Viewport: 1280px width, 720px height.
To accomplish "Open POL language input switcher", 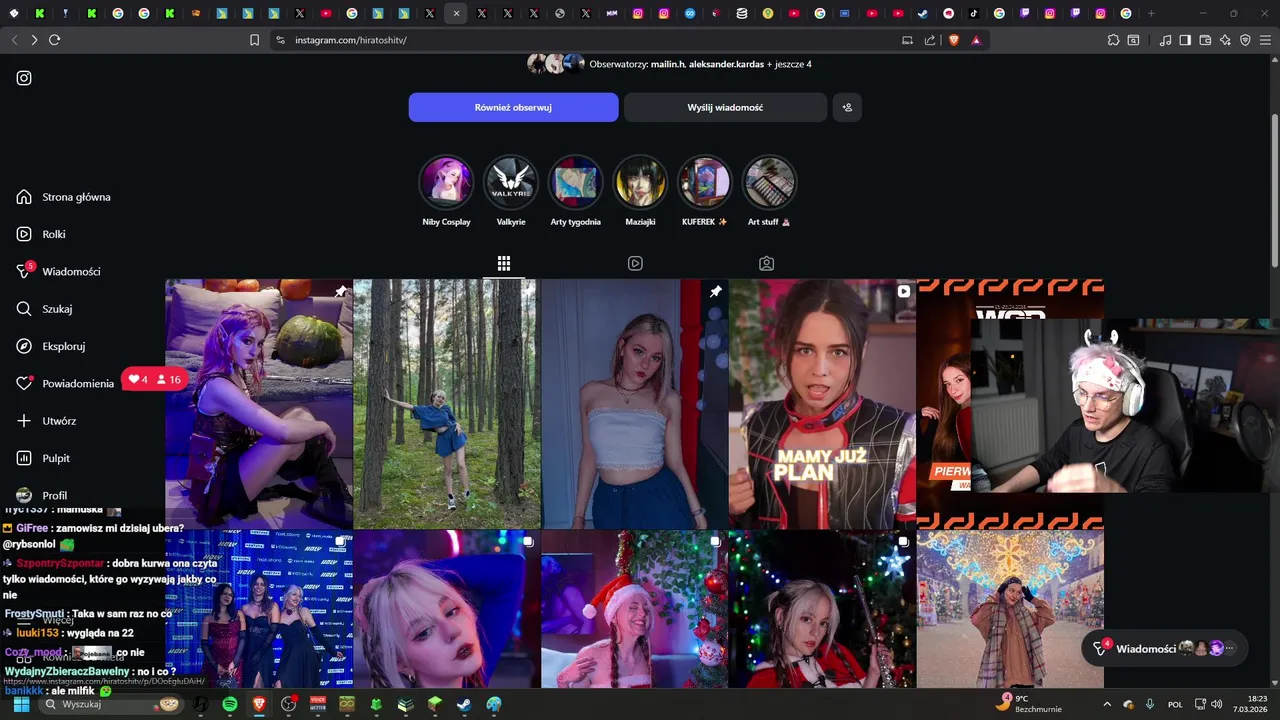I will pyautogui.click(x=1176, y=704).
